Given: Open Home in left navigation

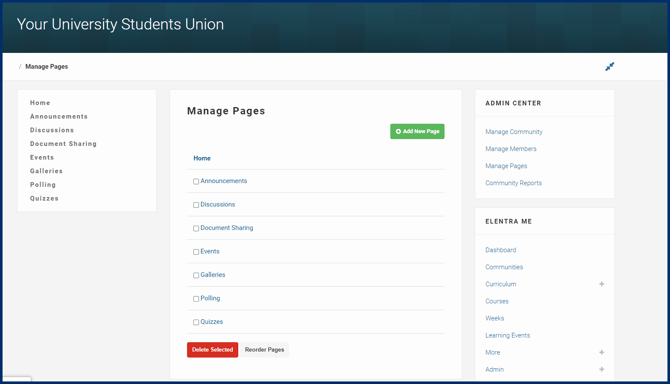Looking at the screenshot, I should 40,103.
